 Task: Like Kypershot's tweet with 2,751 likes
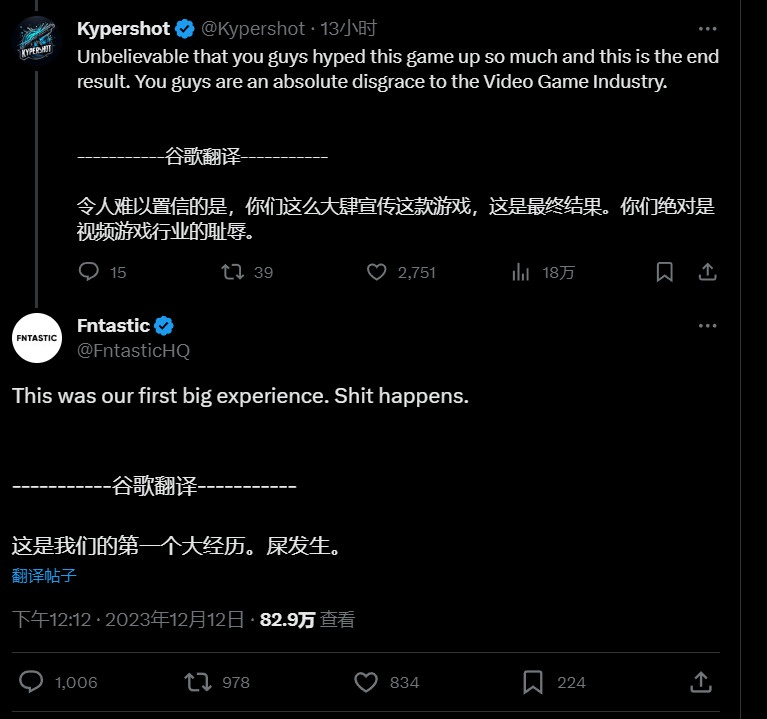click(376, 271)
